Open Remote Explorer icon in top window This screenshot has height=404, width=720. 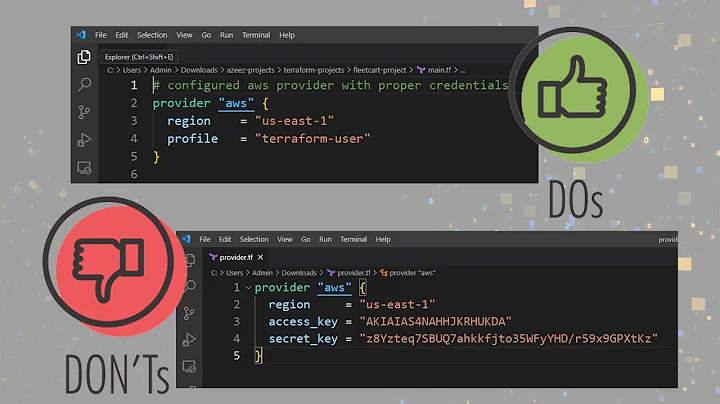[84, 168]
